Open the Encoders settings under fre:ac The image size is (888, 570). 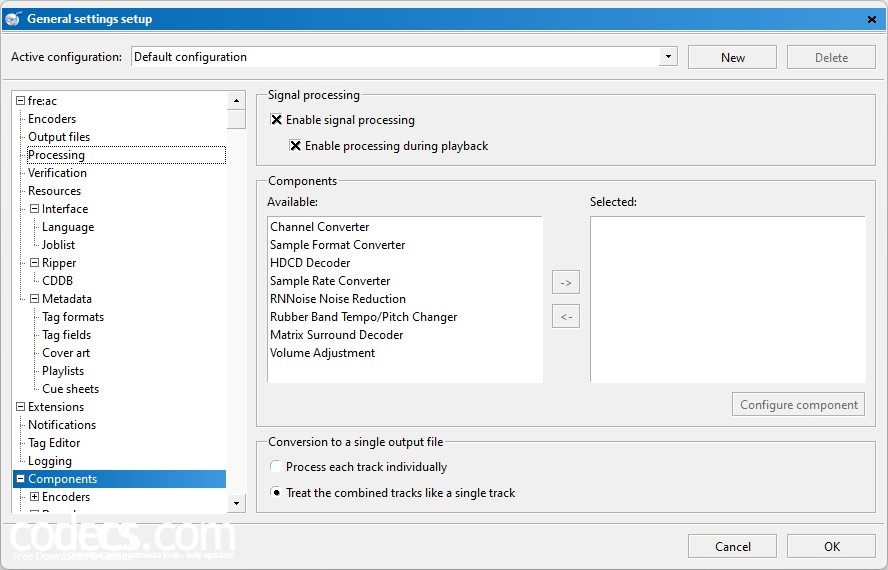pos(52,118)
